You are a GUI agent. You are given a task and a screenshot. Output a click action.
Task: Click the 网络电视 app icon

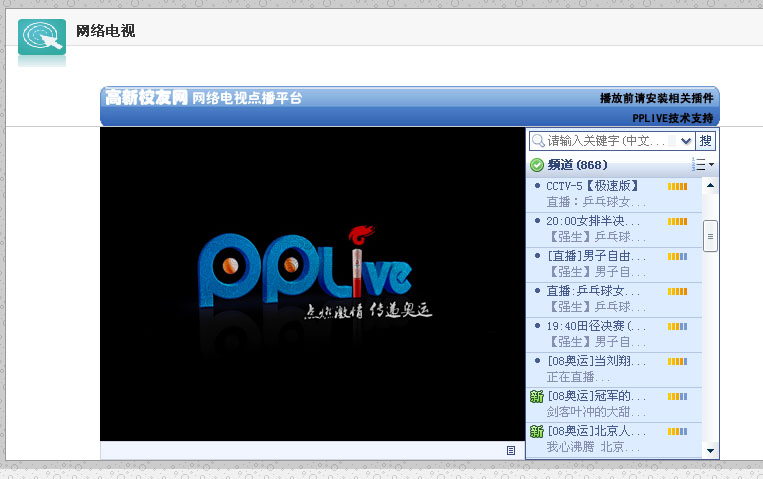42,37
